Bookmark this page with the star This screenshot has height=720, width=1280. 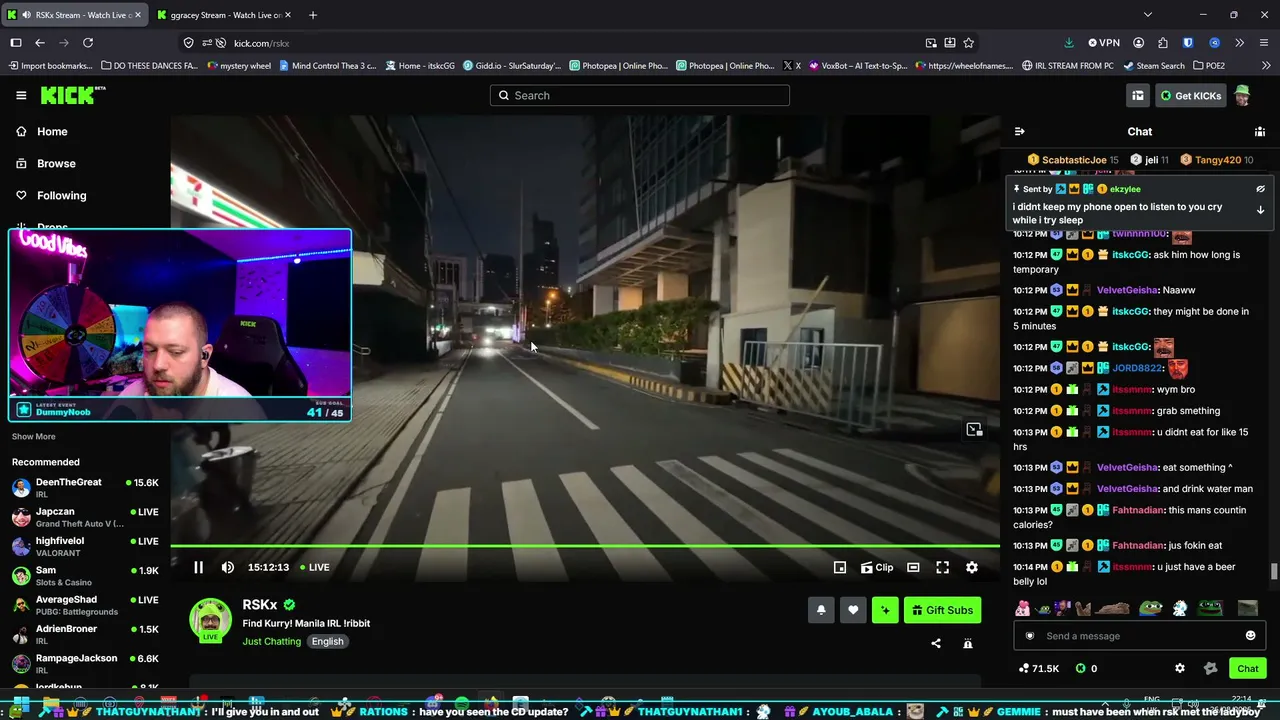(x=969, y=43)
